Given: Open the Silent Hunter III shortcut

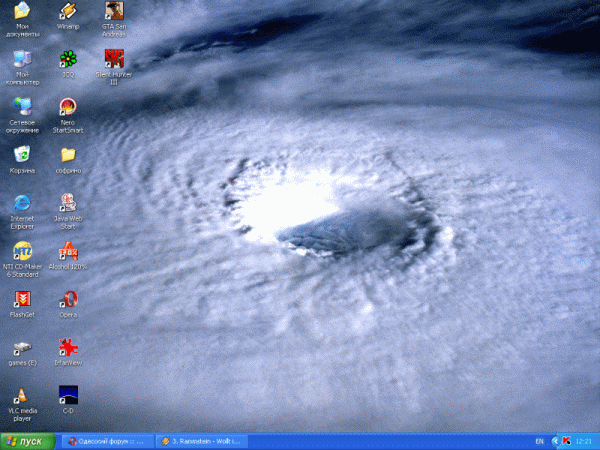Looking at the screenshot, I should [114, 58].
